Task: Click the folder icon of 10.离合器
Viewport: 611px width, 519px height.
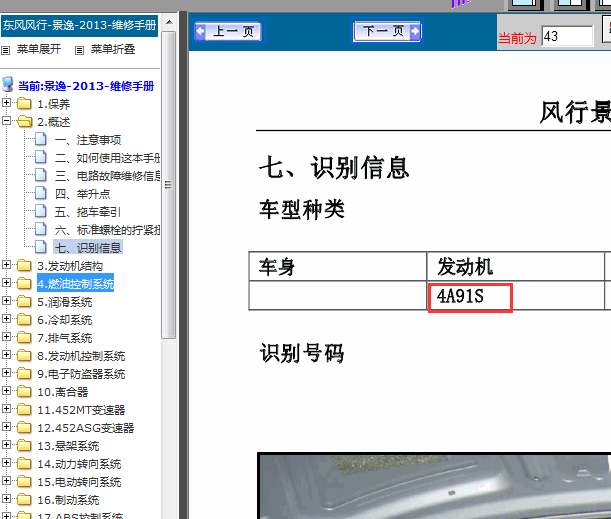Action: (x=24, y=392)
